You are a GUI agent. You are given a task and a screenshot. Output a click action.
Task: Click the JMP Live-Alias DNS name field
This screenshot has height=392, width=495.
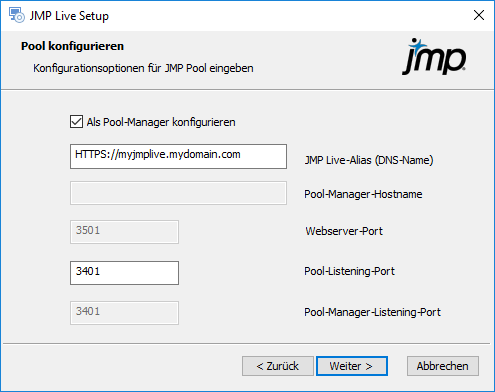point(178,156)
